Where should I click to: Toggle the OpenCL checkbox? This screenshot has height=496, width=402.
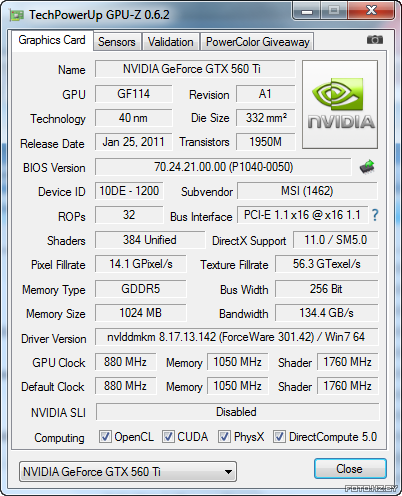click(105, 436)
